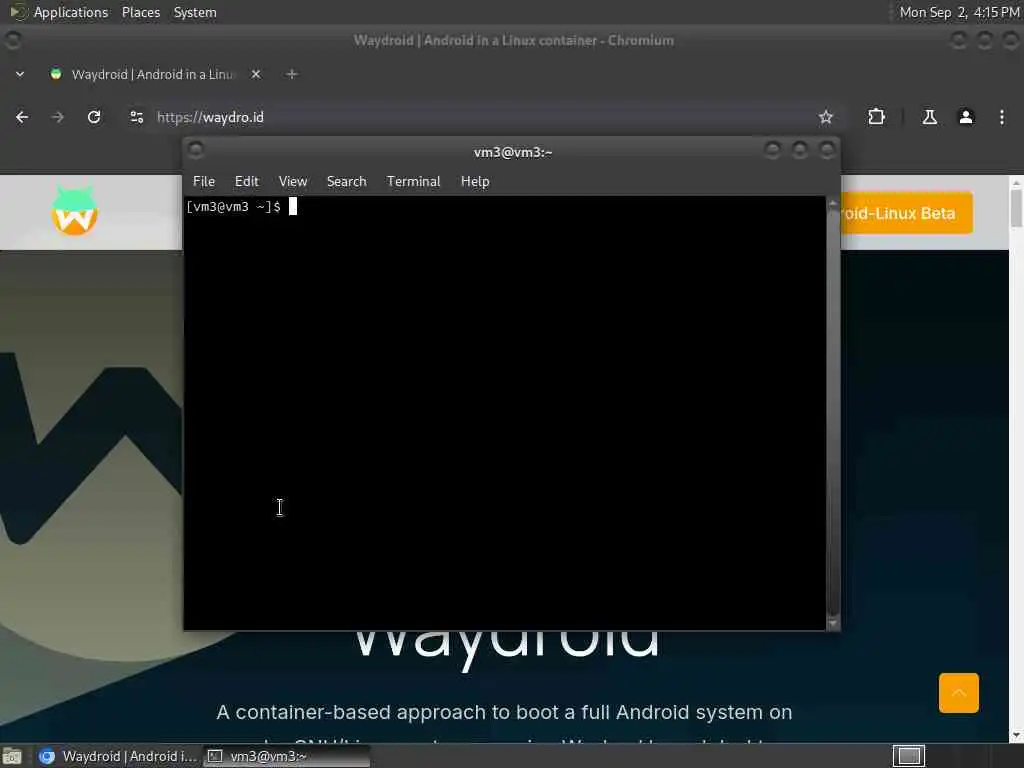The height and width of the screenshot is (768, 1024).
Task: Maximize the Chromium window
Action: 984,40
